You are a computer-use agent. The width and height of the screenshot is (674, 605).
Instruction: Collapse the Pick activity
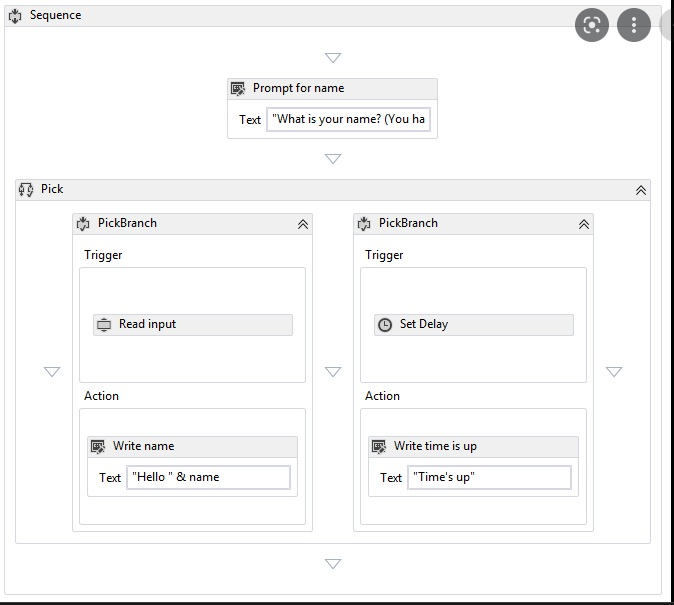point(640,190)
